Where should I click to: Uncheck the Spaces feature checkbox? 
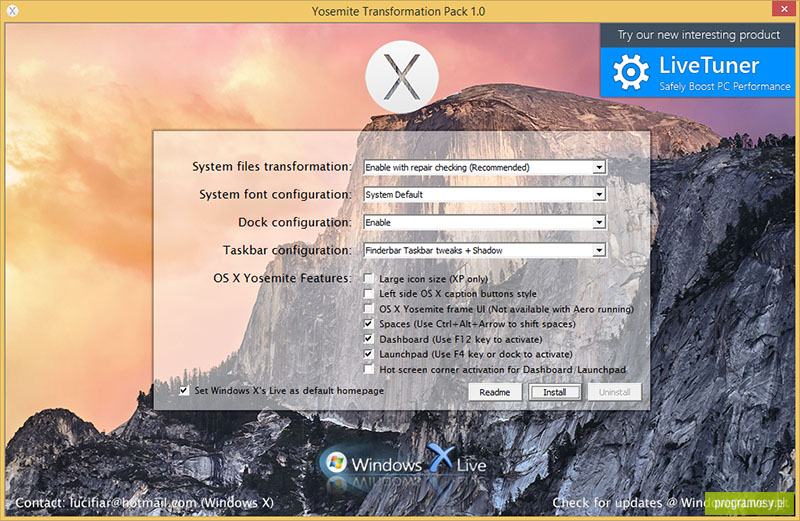point(368,324)
